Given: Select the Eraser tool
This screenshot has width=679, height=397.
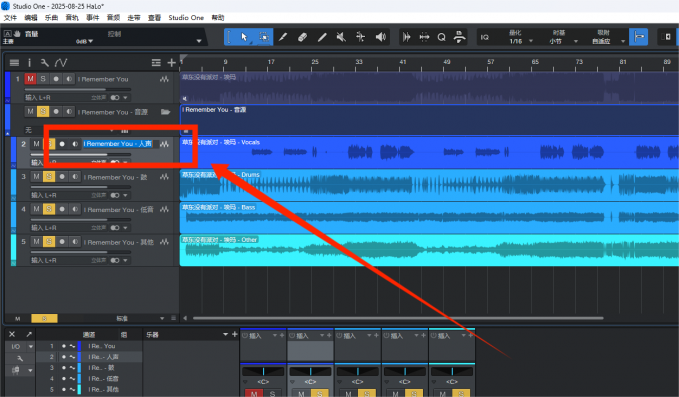Looking at the screenshot, I should [x=302, y=37].
